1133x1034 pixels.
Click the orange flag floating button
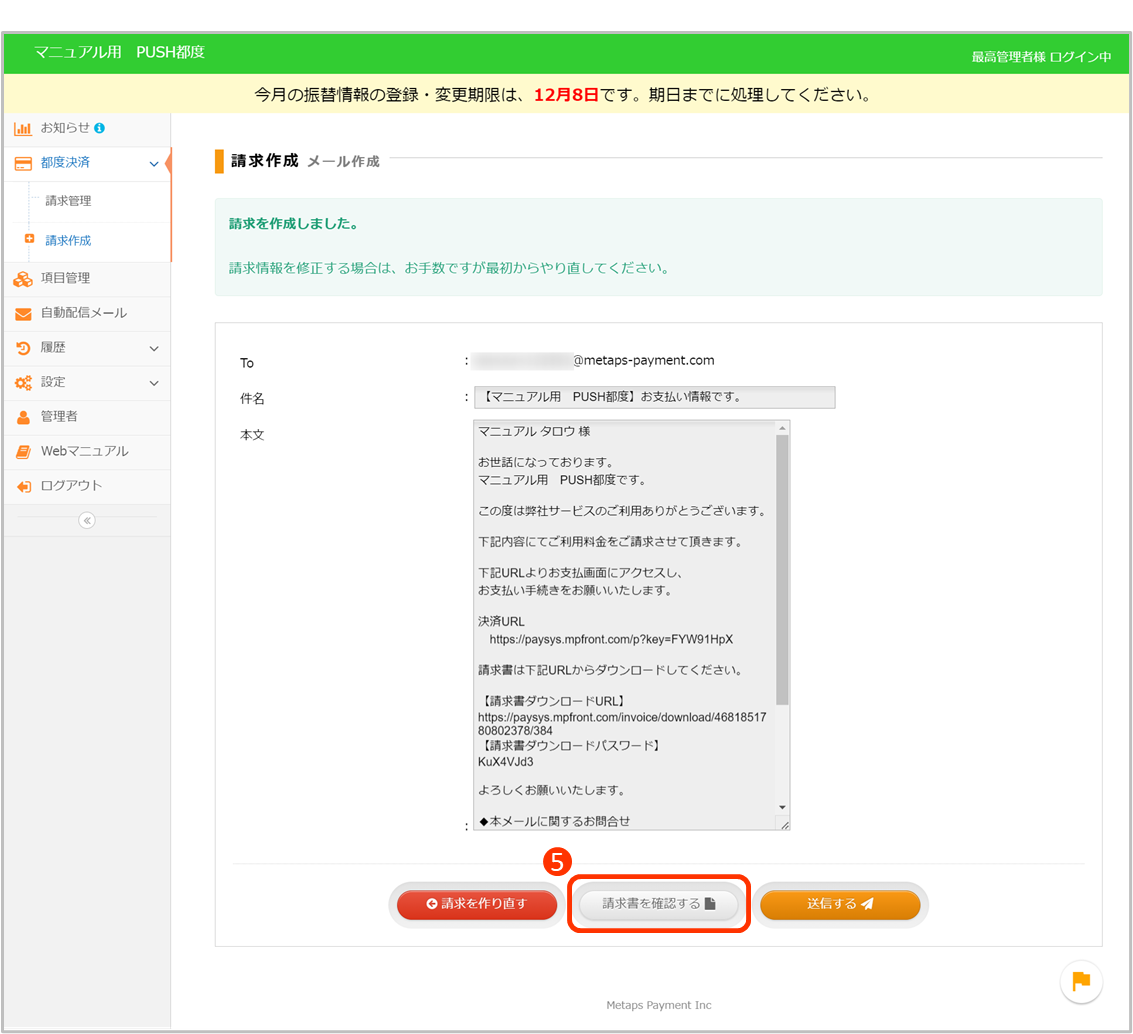tap(1081, 981)
